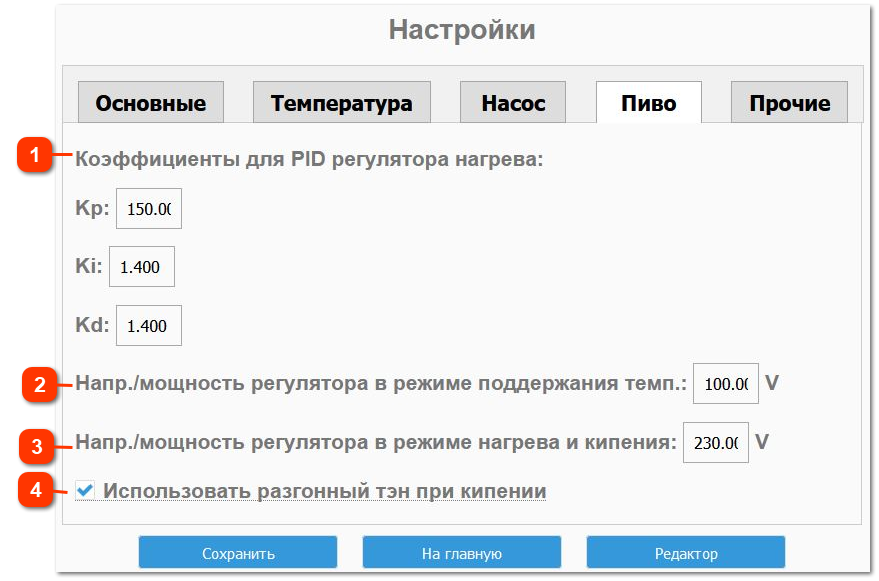Go to the Прочие tab
This screenshot has width=879, height=581.
point(789,103)
